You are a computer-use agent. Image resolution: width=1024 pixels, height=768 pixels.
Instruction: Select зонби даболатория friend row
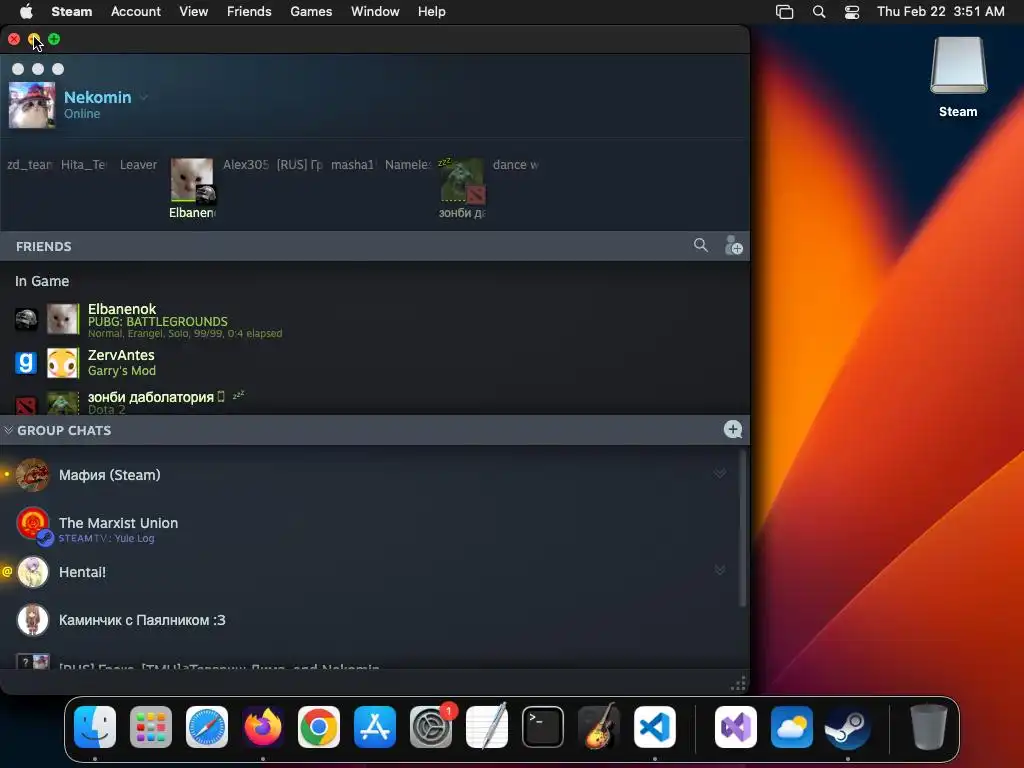click(x=375, y=402)
